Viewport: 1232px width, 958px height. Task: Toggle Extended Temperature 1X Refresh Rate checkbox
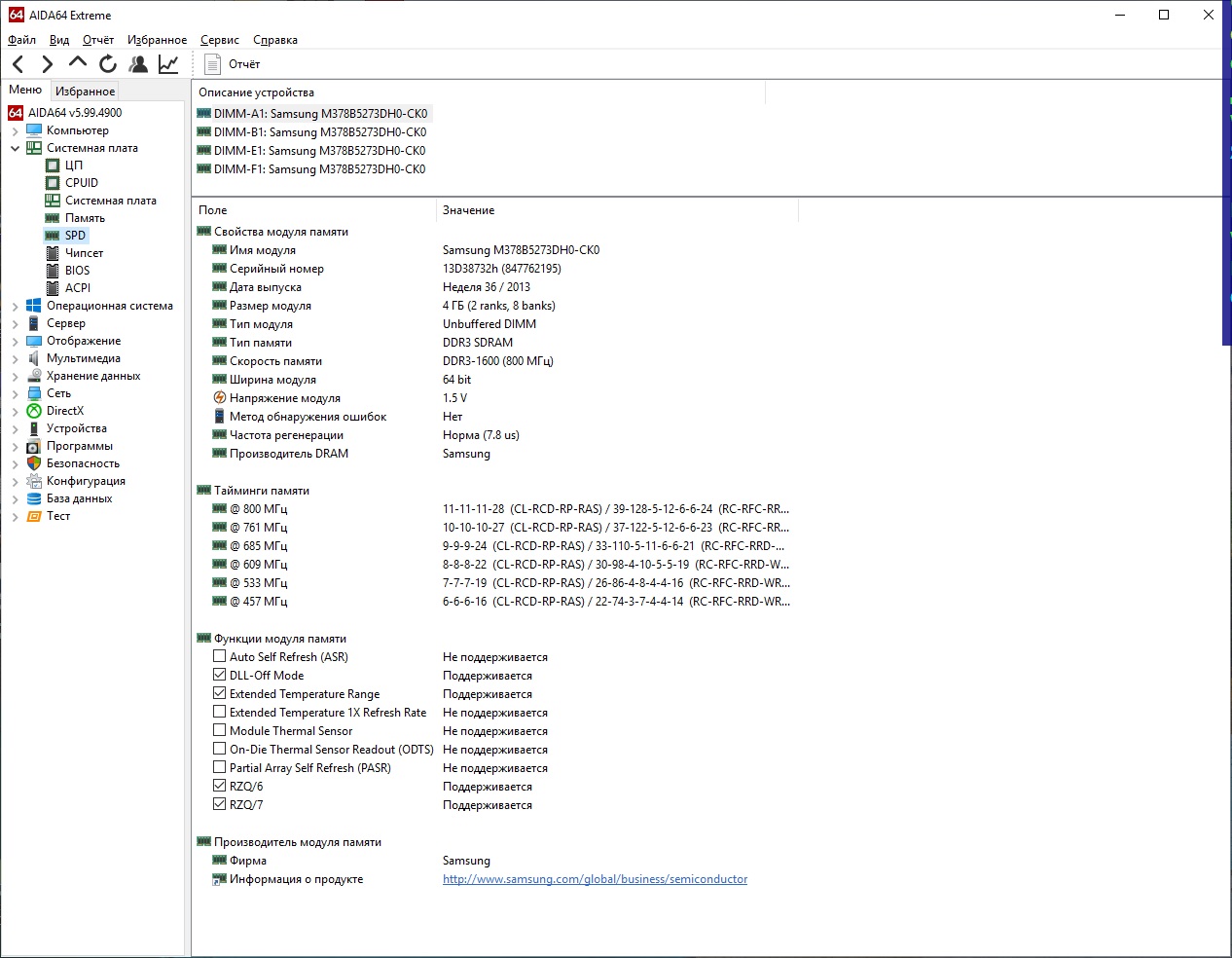coord(220,712)
